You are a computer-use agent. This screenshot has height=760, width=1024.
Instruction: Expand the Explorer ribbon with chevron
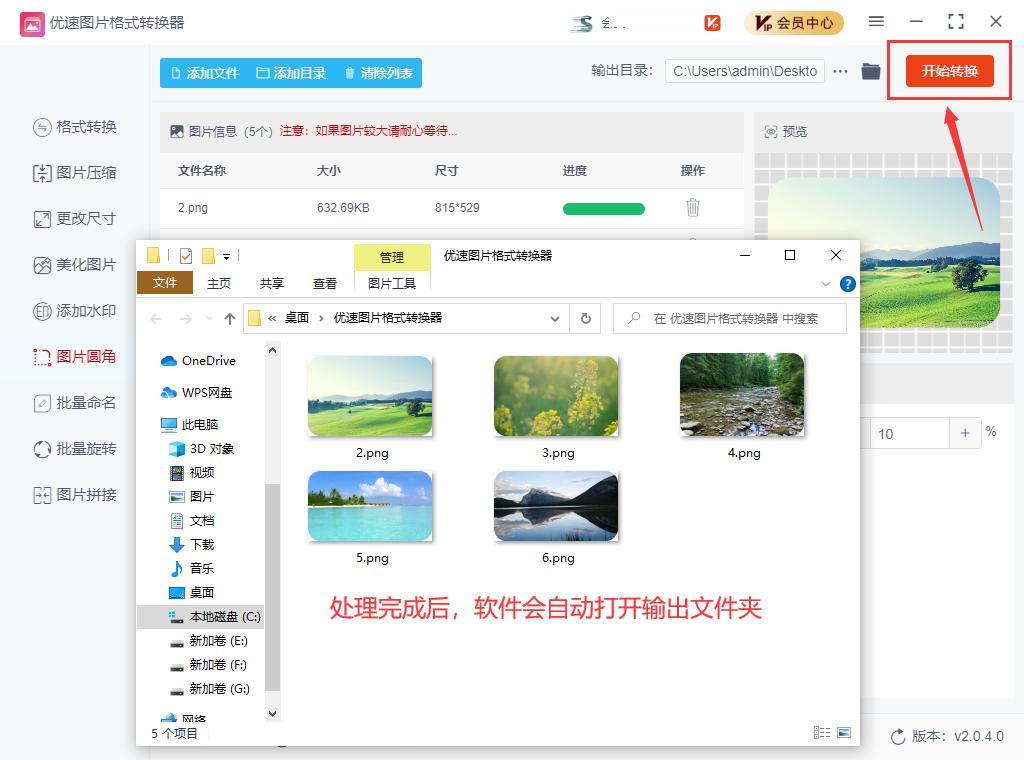coord(826,284)
